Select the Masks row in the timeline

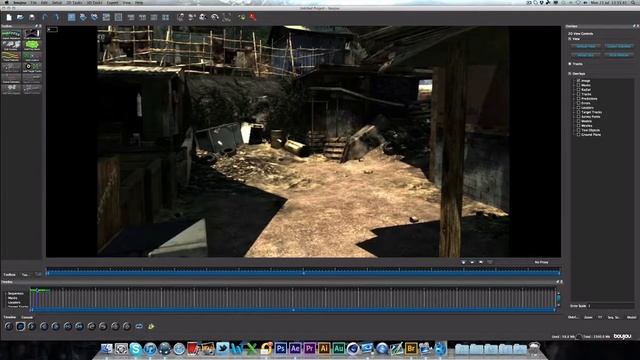tap(13, 298)
